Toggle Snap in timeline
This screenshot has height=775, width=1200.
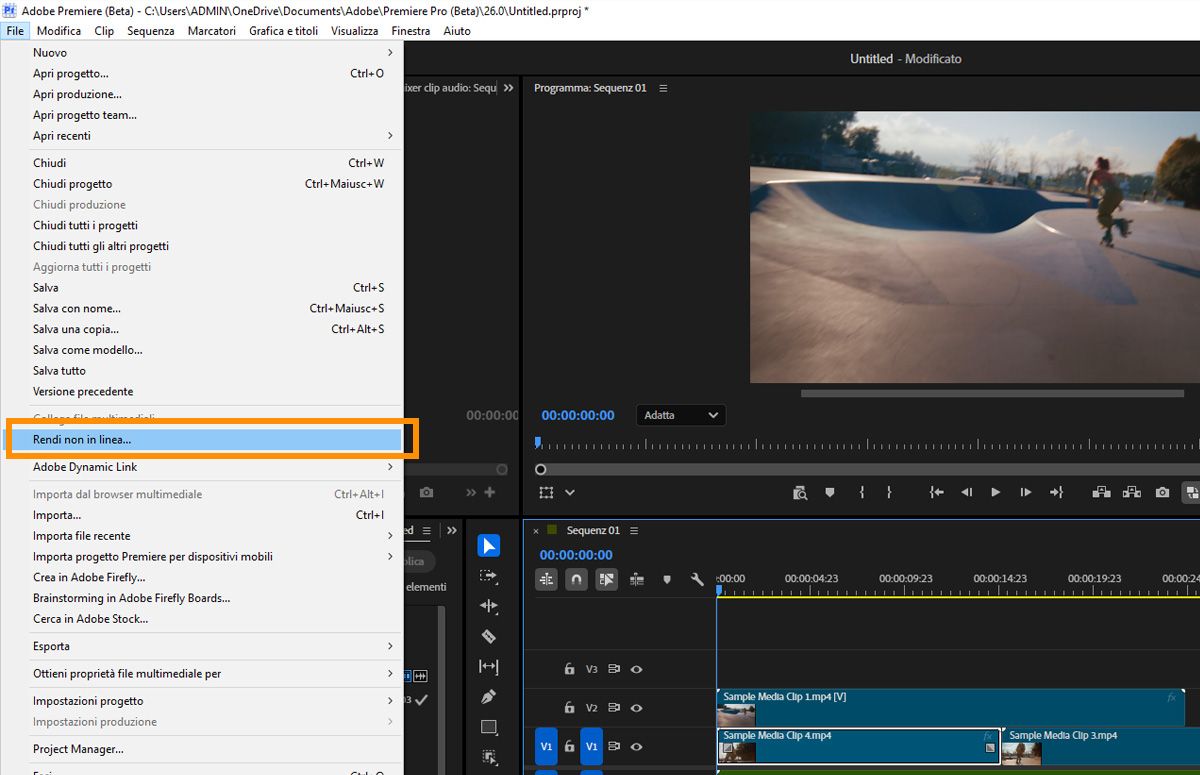[x=576, y=579]
